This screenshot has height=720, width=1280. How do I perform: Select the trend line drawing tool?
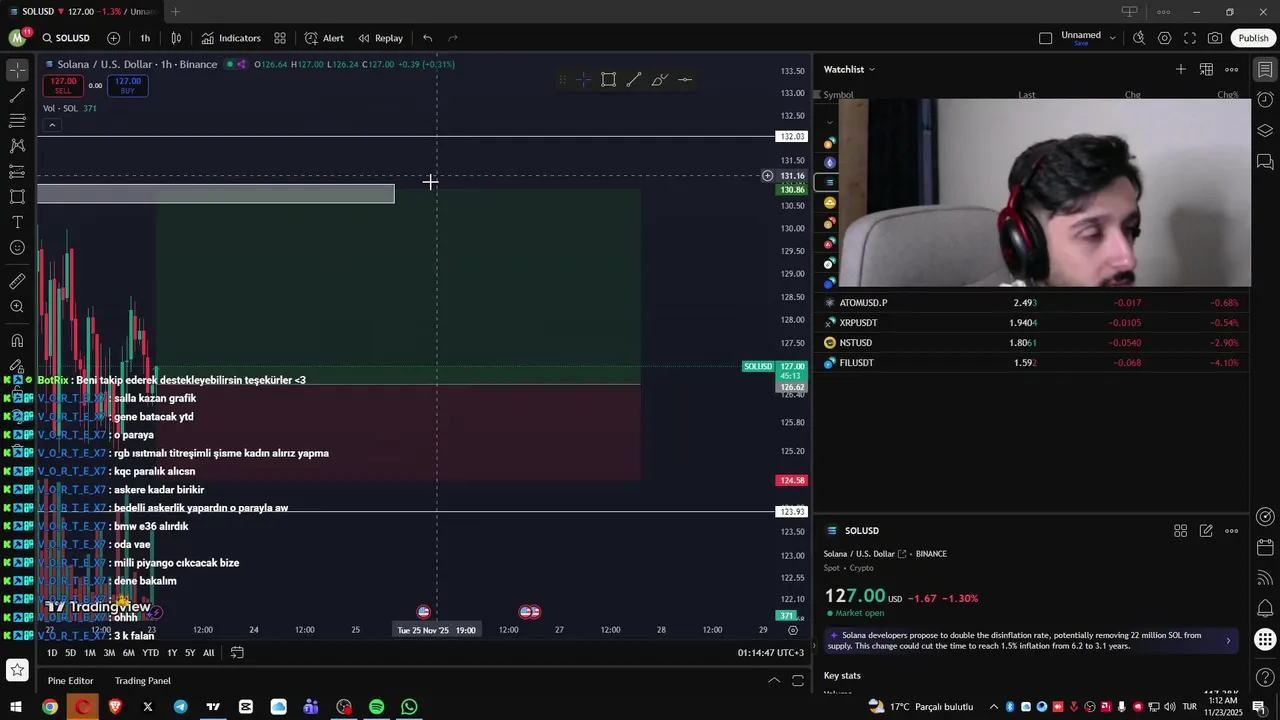click(x=17, y=96)
